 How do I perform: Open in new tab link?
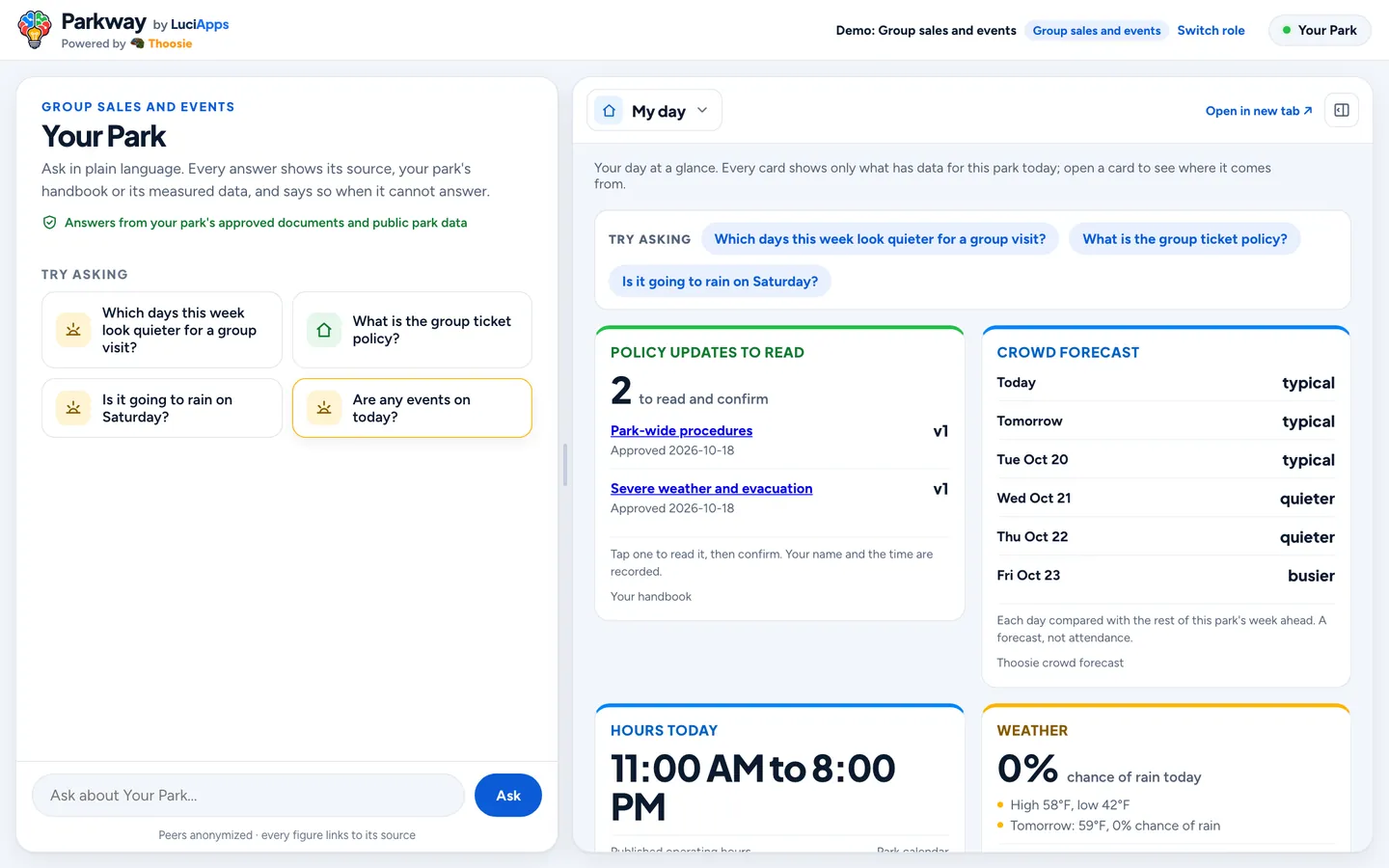[x=1259, y=111]
